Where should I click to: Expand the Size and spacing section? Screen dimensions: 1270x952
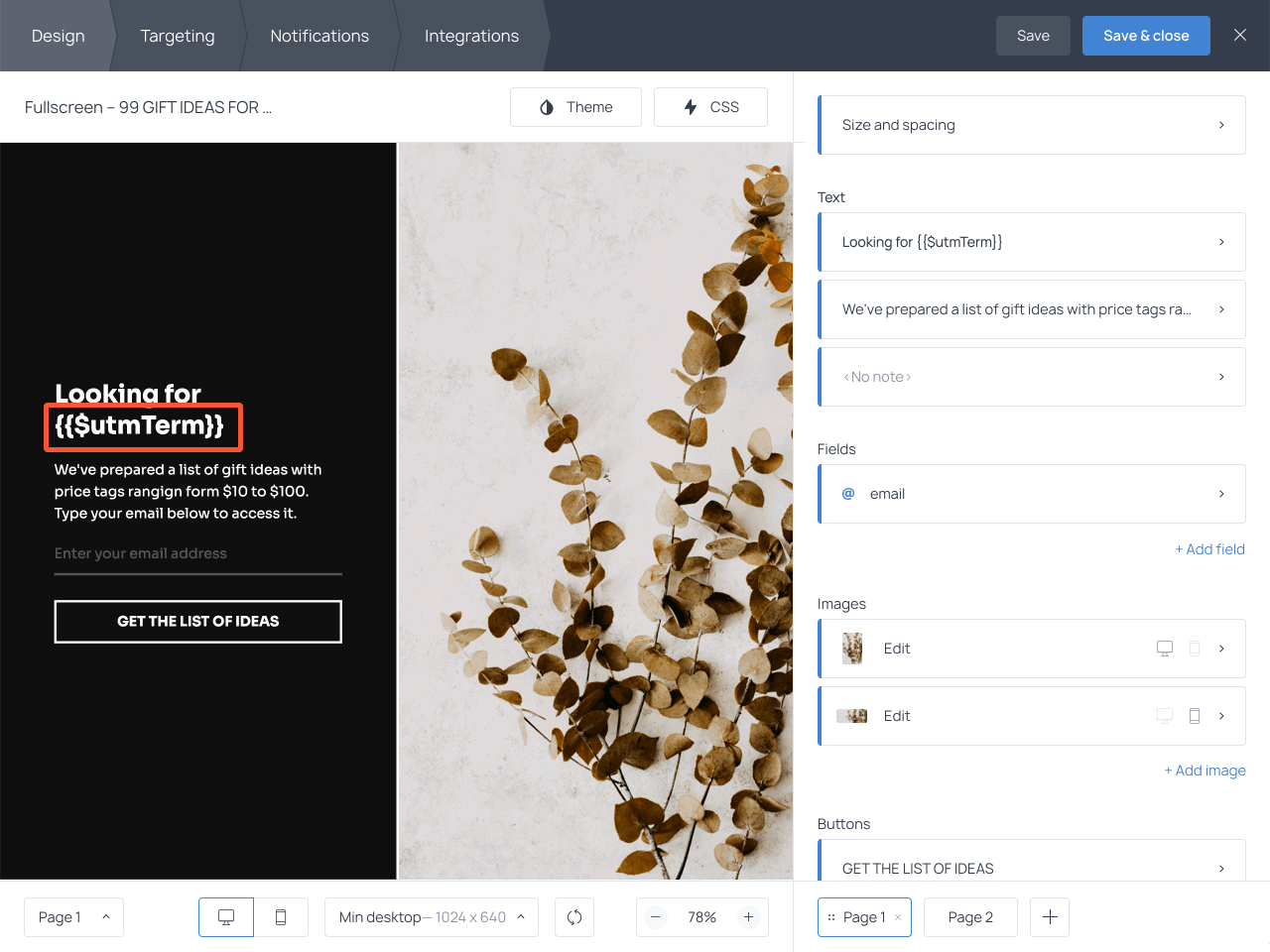tap(1032, 124)
